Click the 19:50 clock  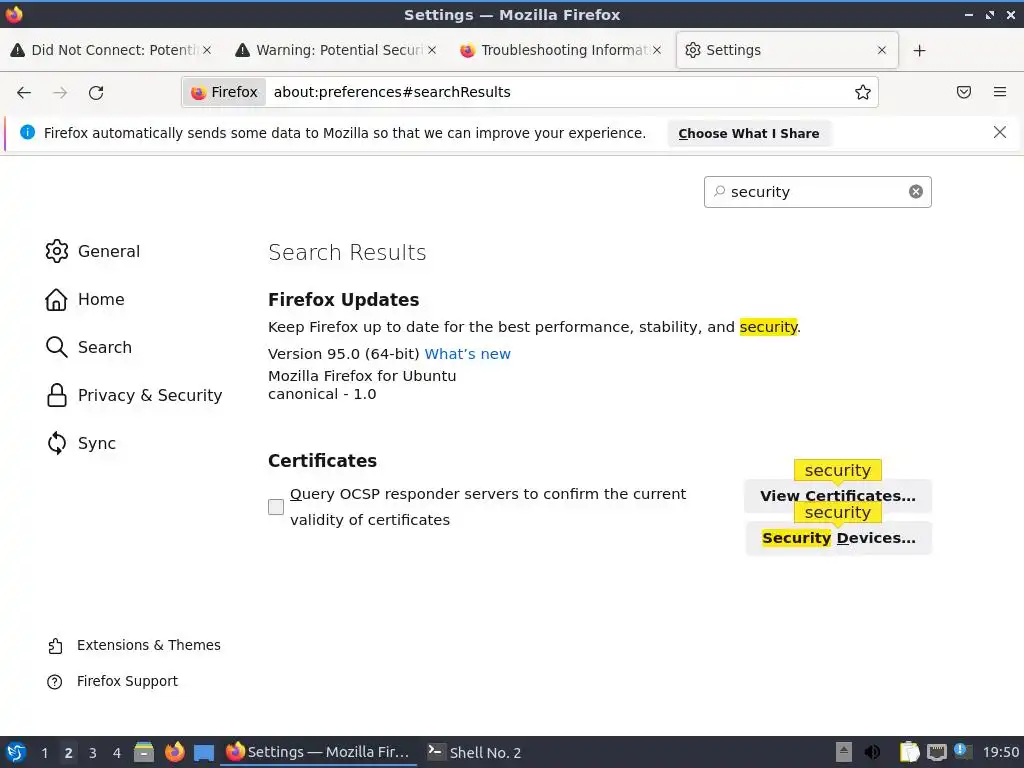click(1000, 752)
